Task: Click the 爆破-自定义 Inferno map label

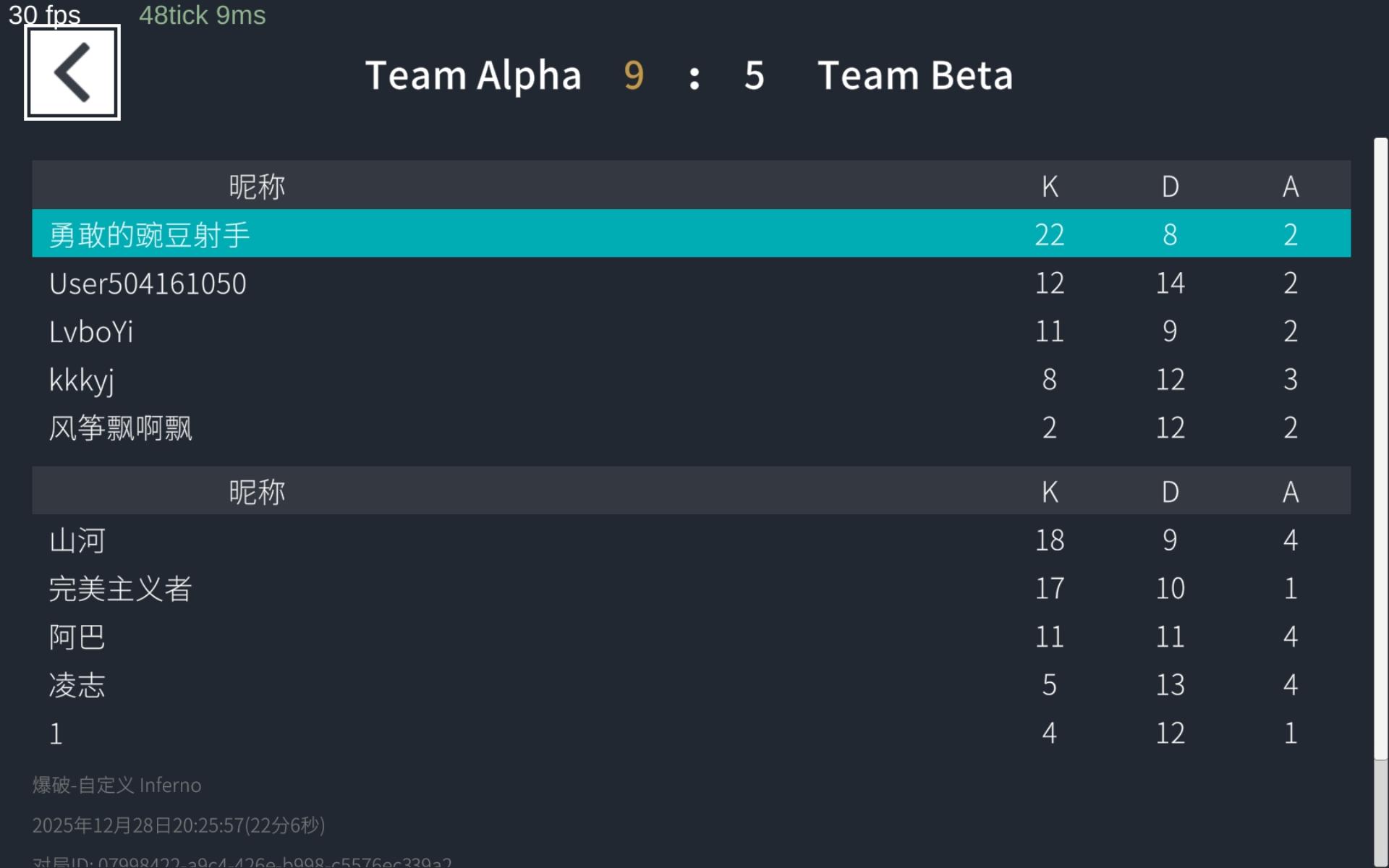Action: pos(117,785)
